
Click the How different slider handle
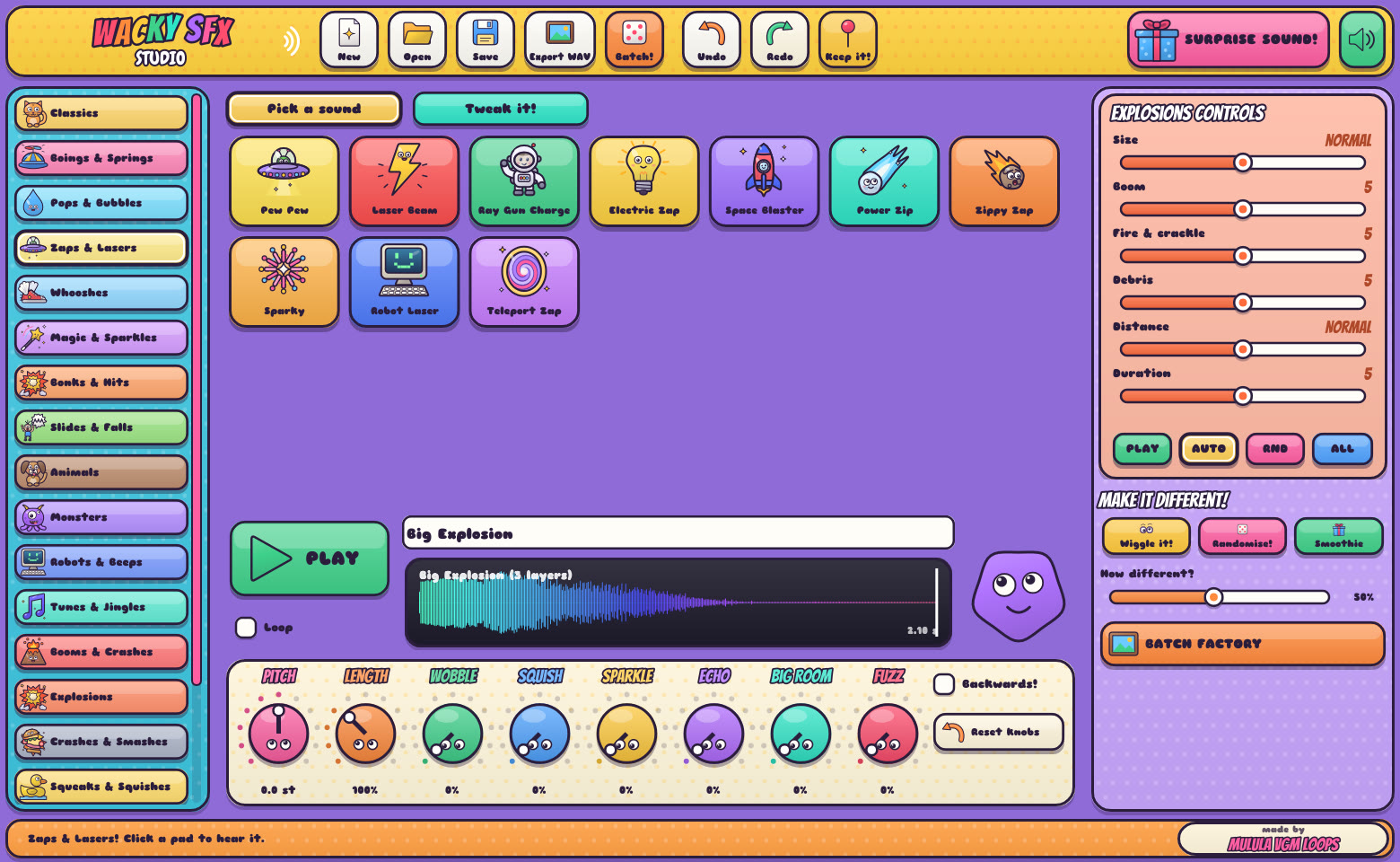(x=1213, y=597)
